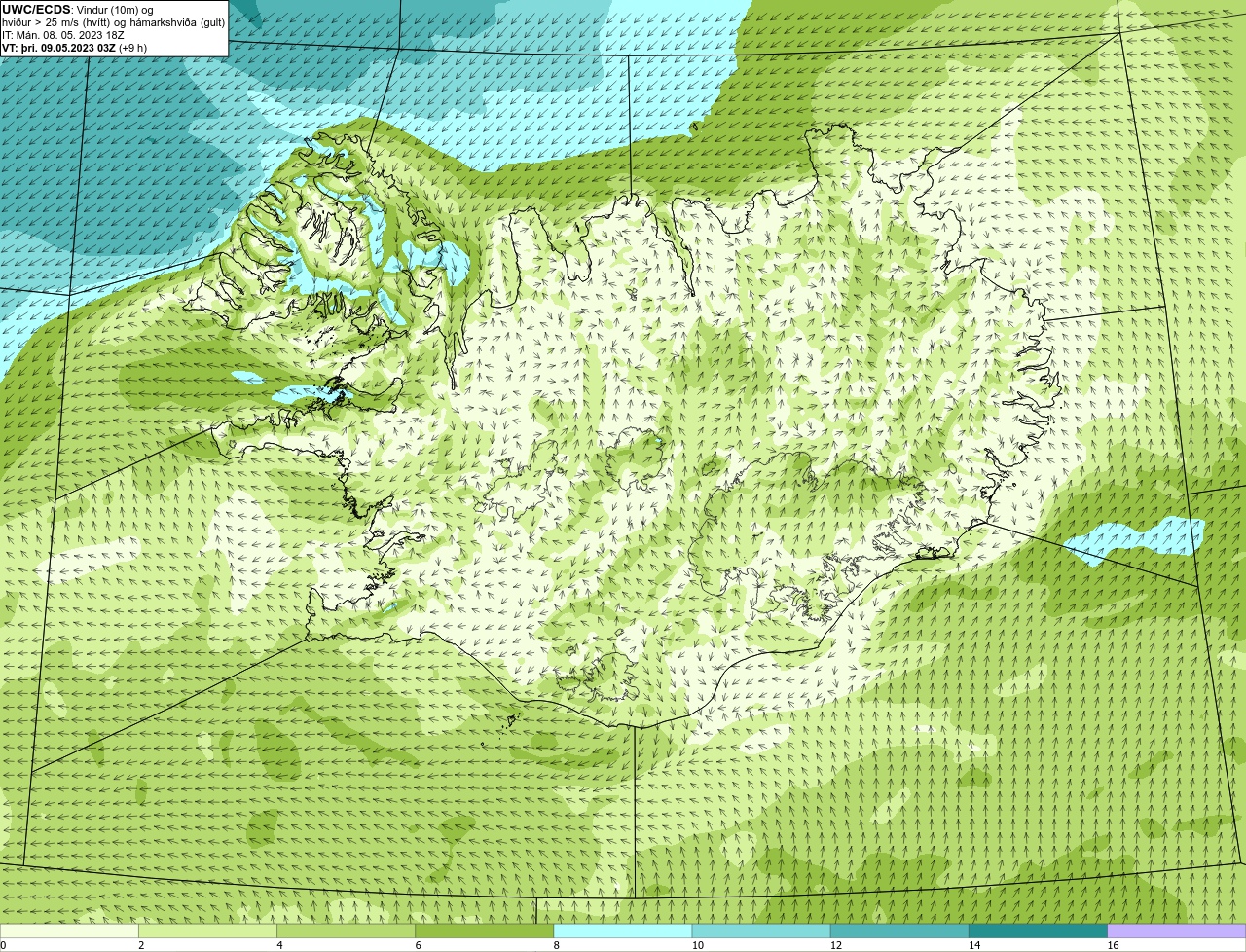Click the "hviður > 25 m/s (hvítt)" description line
1246x952 pixels.
[x=113, y=22]
